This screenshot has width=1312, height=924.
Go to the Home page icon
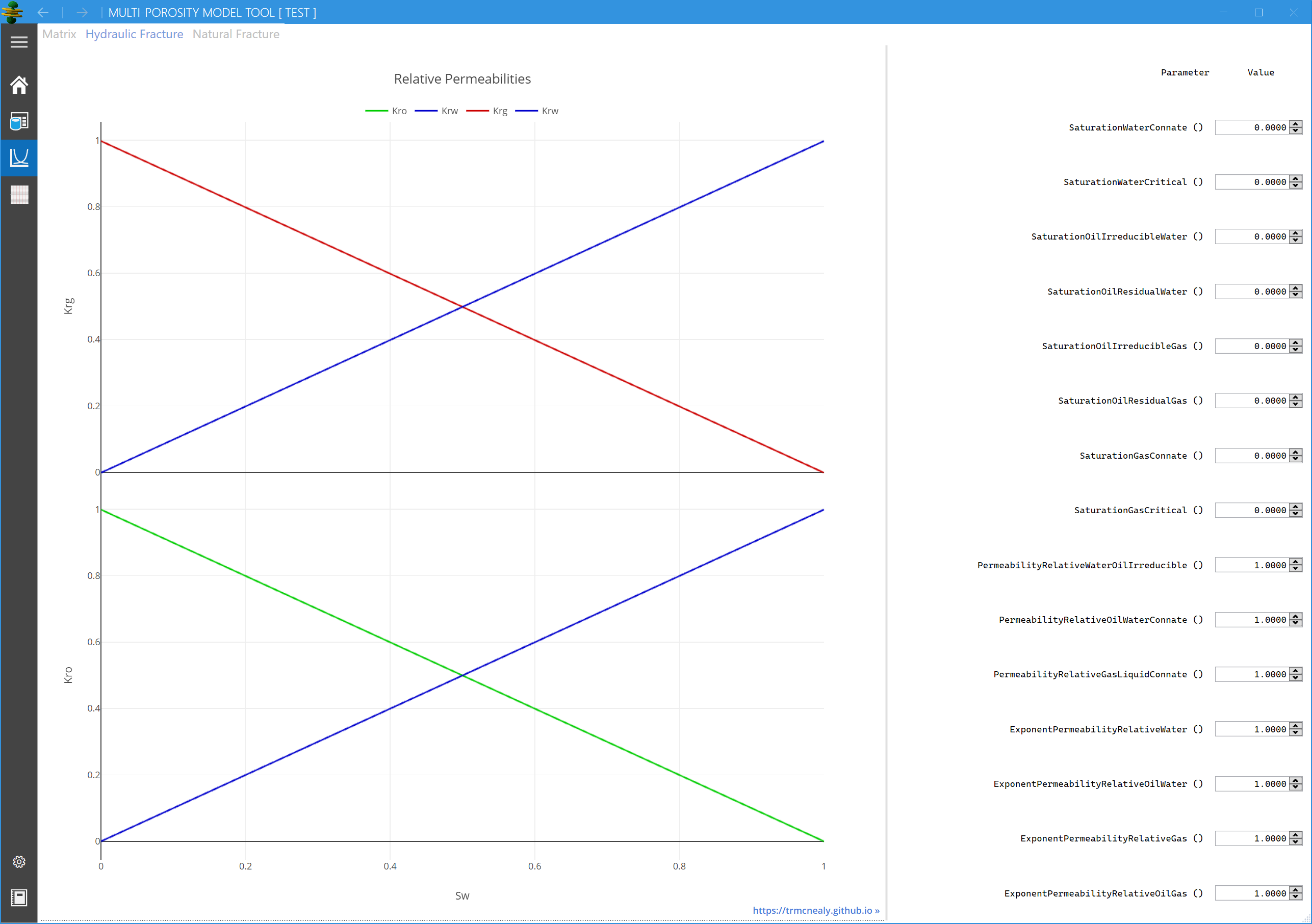[19, 85]
